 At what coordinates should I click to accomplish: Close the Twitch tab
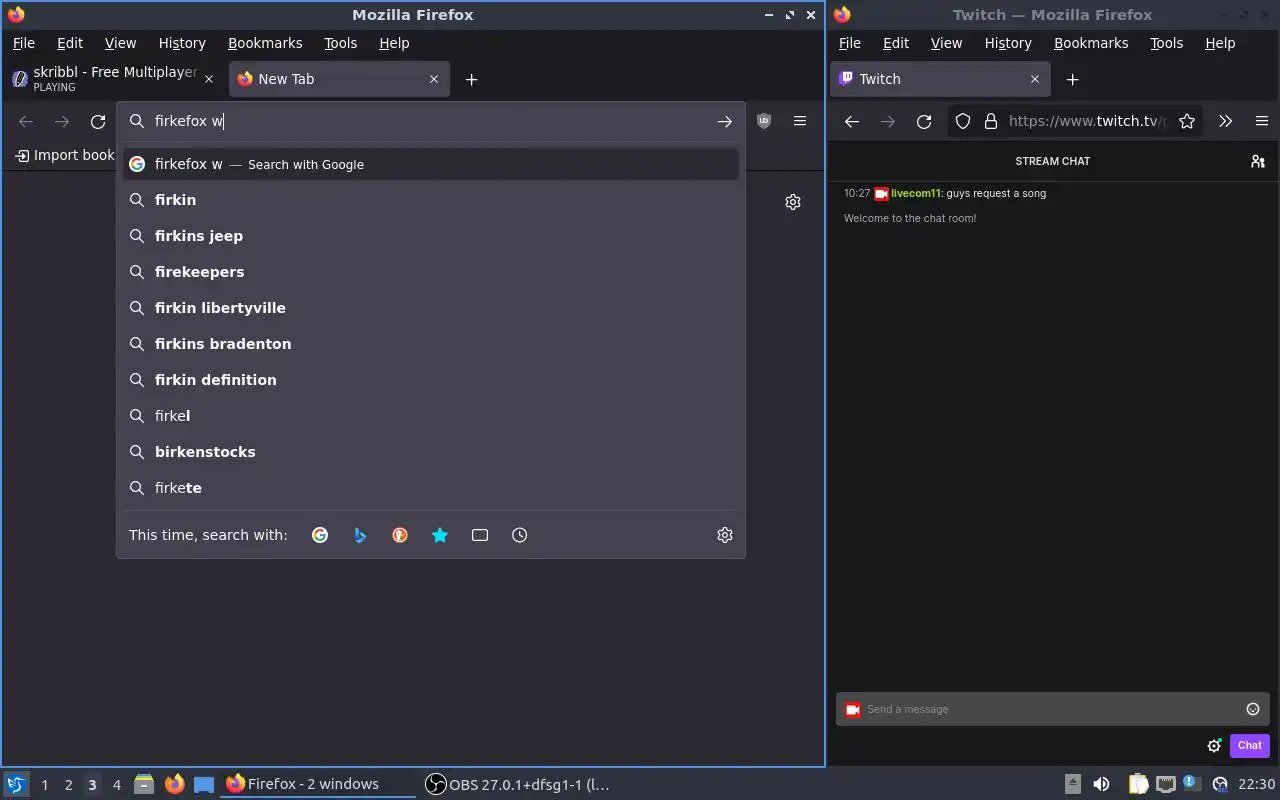pyautogui.click(x=1035, y=79)
